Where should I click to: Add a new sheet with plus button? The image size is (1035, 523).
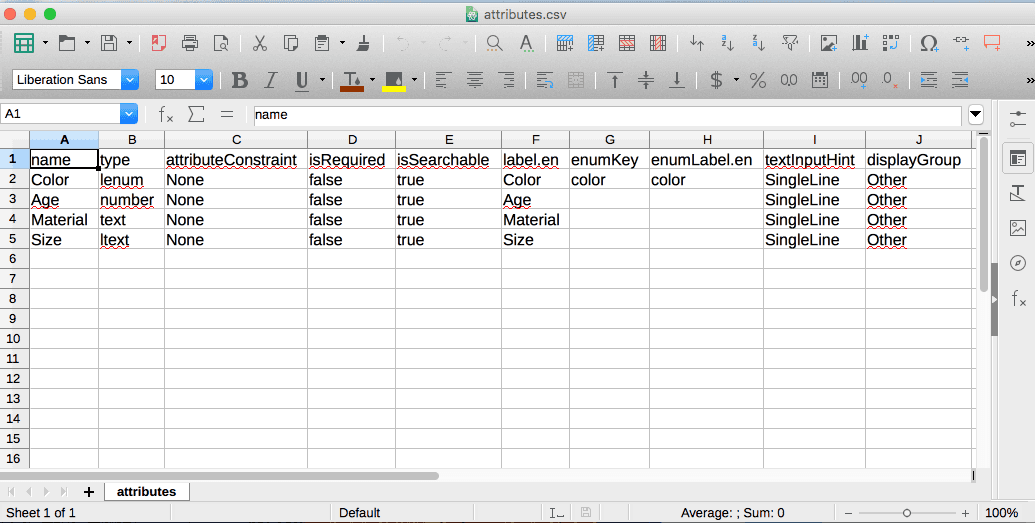[89, 491]
